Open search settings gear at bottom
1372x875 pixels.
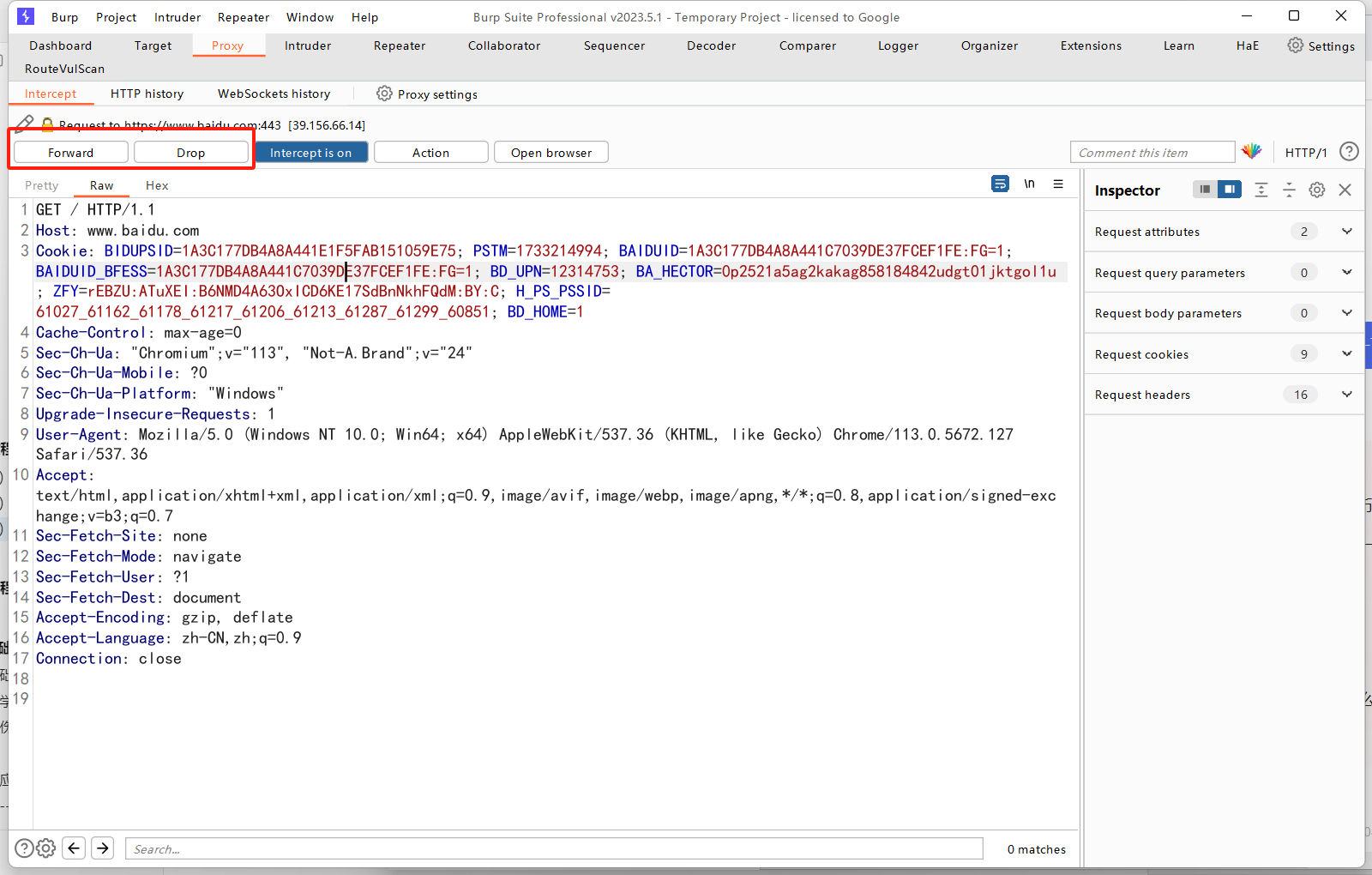point(46,848)
